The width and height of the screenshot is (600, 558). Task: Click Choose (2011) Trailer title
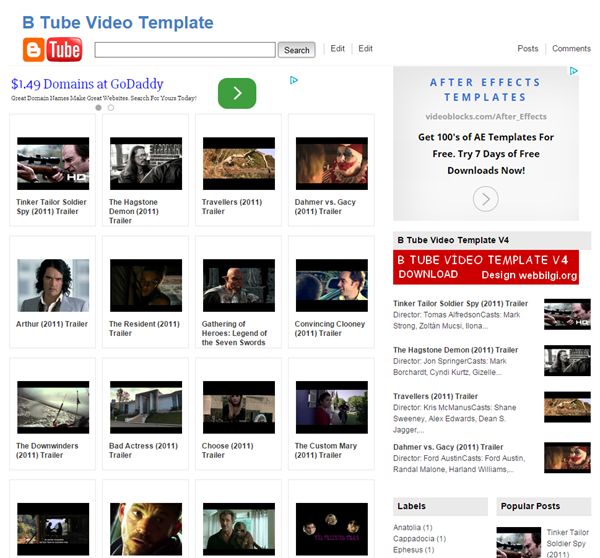tap(228, 450)
